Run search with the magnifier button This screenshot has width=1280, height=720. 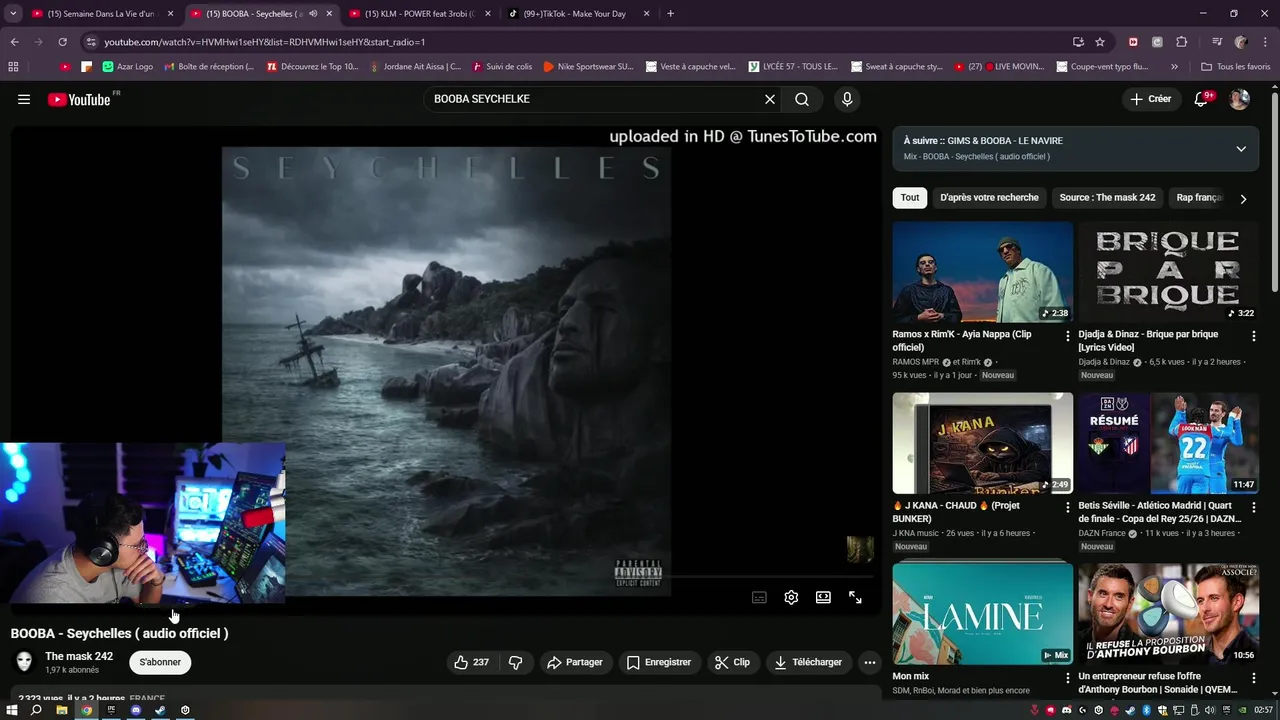pyautogui.click(x=802, y=99)
